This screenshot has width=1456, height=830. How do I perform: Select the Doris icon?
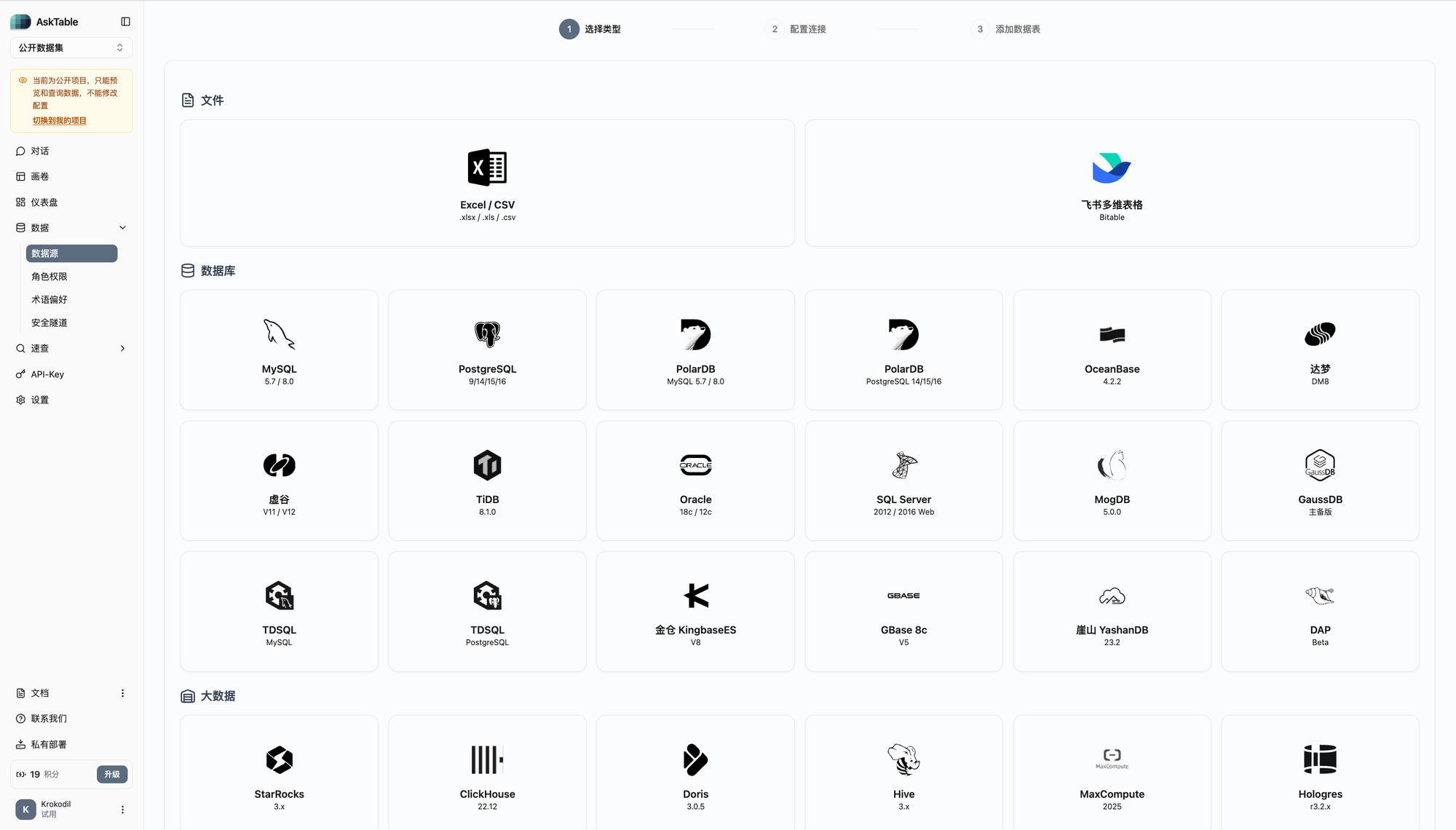(x=695, y=759)
